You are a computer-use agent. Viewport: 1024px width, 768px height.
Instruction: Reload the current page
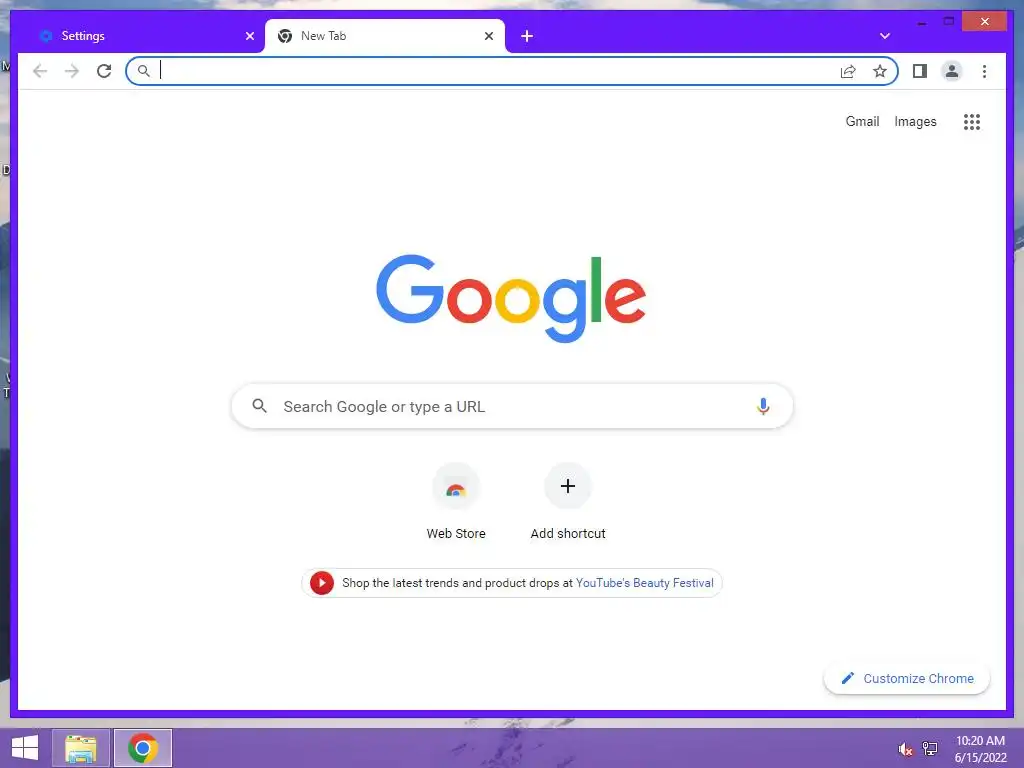104,71
